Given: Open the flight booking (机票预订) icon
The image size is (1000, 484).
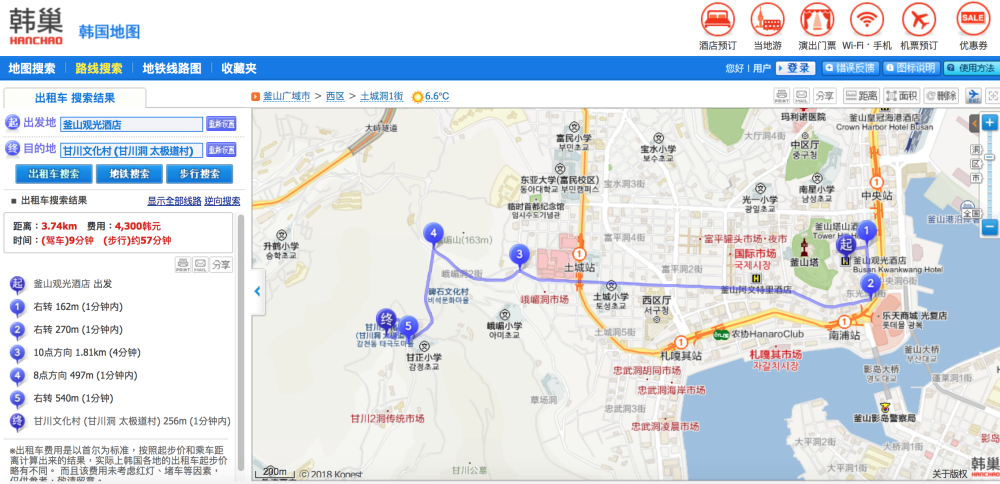Looking at the screenshot, I should 918,20.
